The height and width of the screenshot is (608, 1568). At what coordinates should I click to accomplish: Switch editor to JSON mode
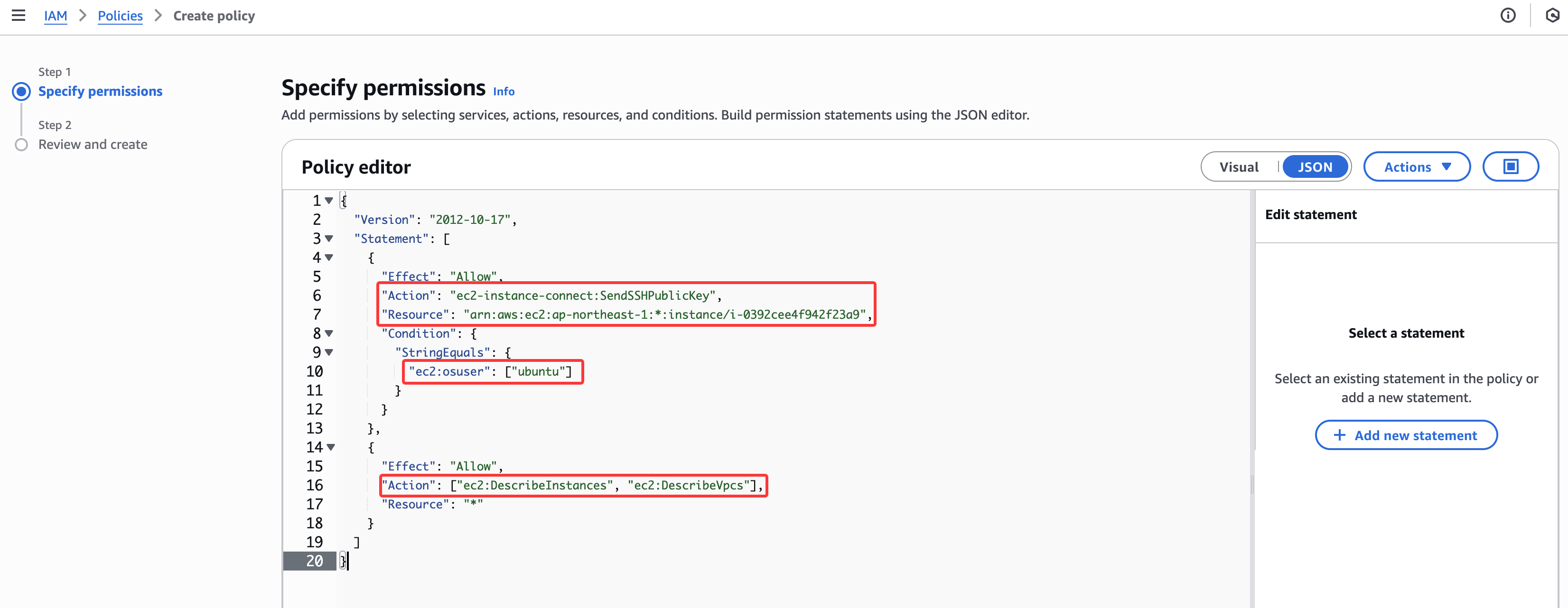[x=1315, y=167]
